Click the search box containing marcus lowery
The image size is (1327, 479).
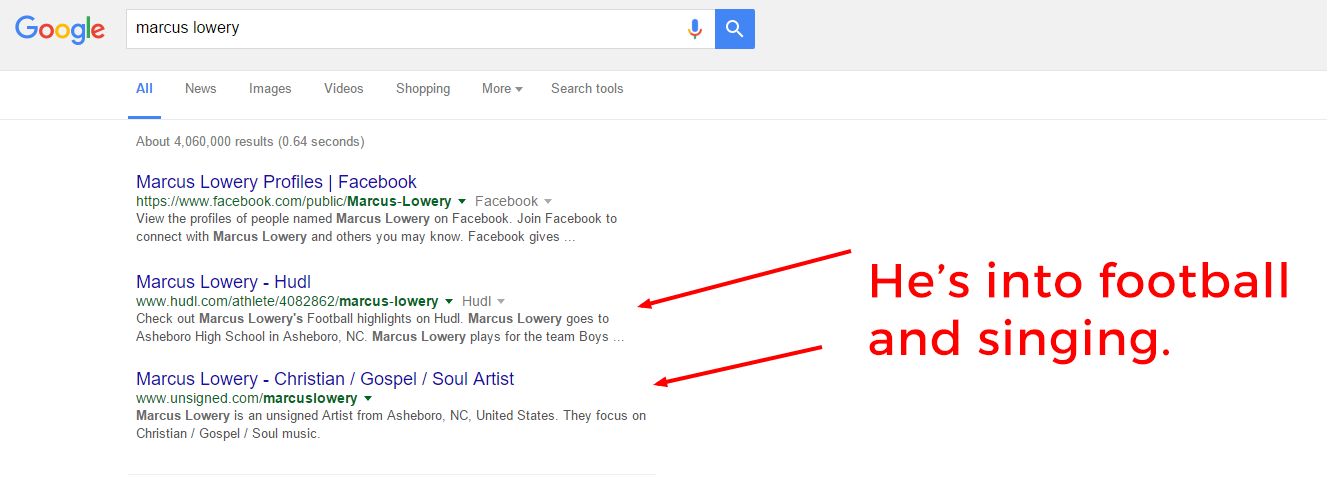click(x=405, y=29)
